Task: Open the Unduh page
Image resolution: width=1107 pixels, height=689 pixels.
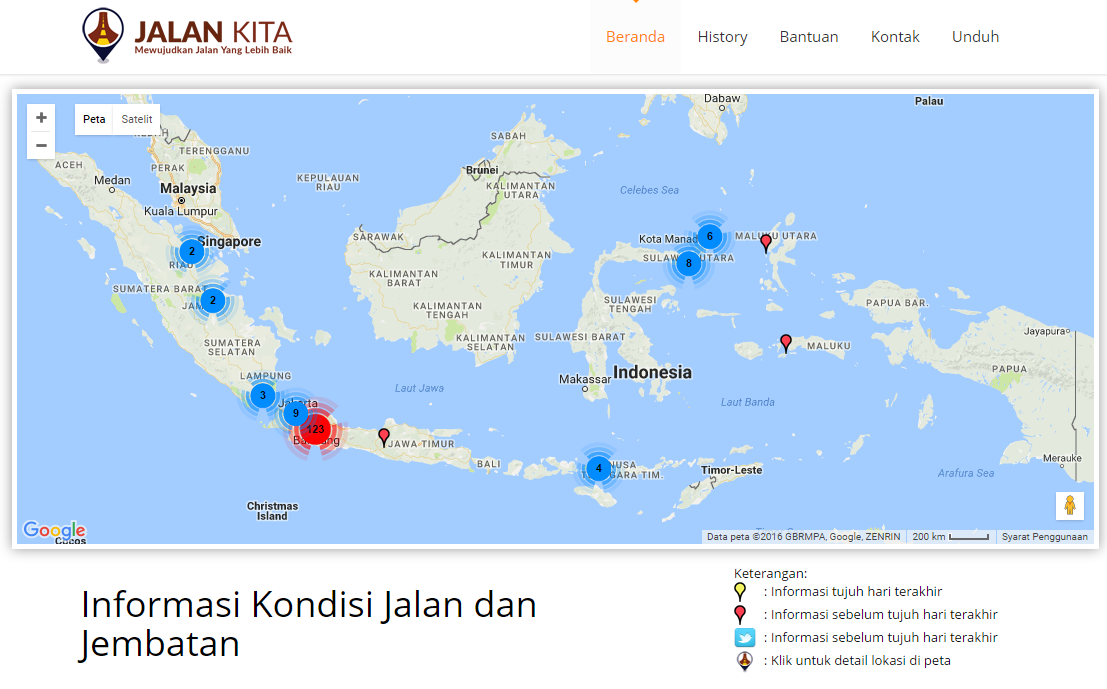Action: [975, 37]
